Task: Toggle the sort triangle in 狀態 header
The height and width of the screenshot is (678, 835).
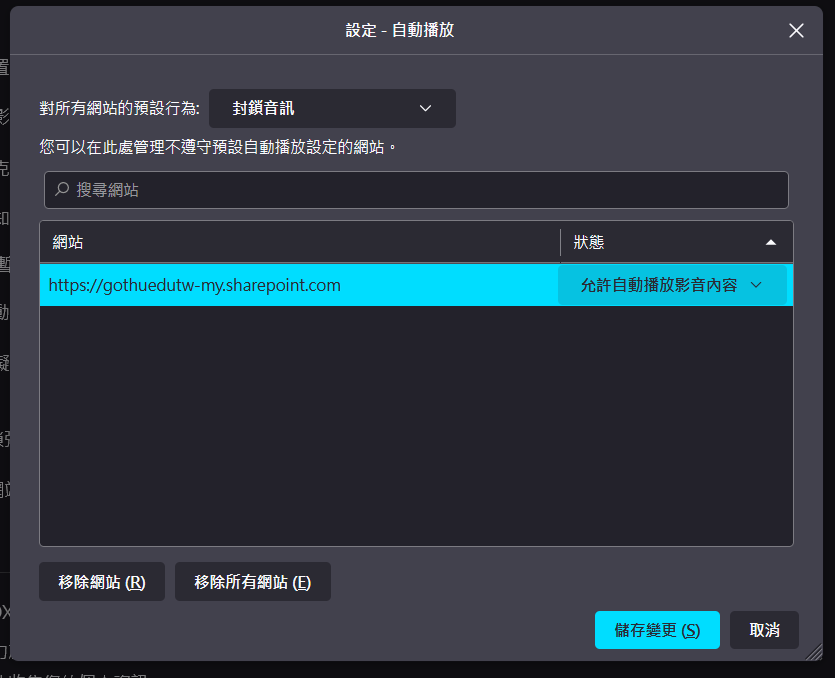Action: [x=770, y=242]
